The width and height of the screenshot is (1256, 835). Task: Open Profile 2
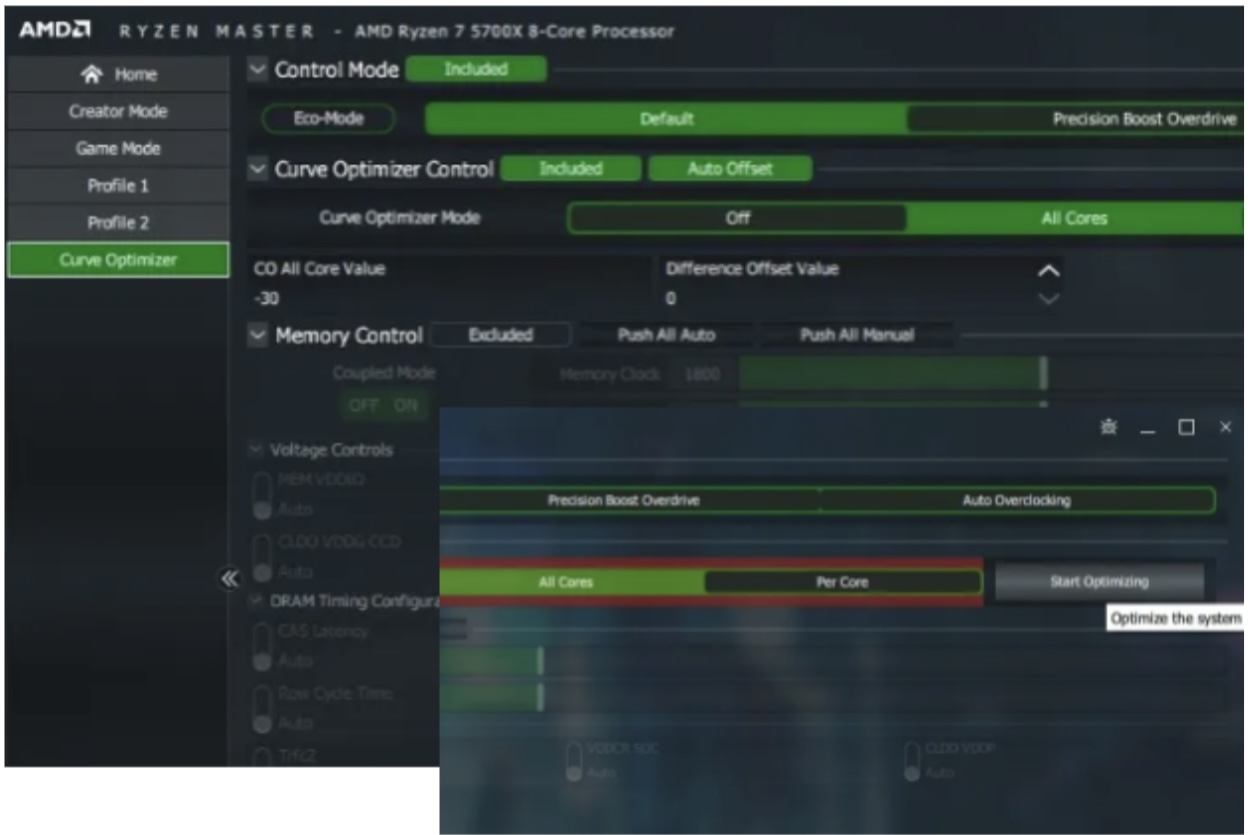click(x=118, y=223)
